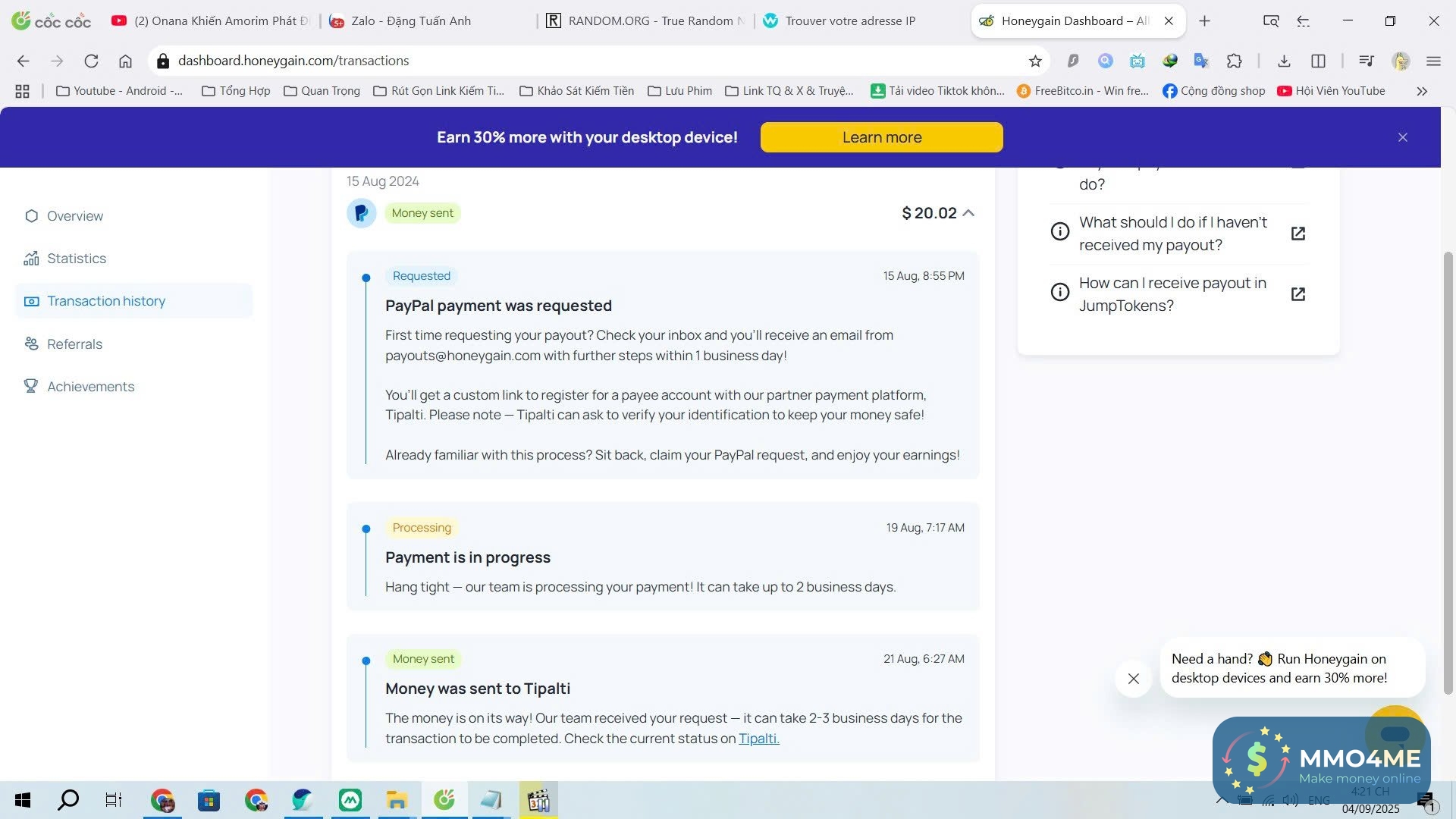
Task: Close the "Need a hand?" popup
Action: (1133, 679)
